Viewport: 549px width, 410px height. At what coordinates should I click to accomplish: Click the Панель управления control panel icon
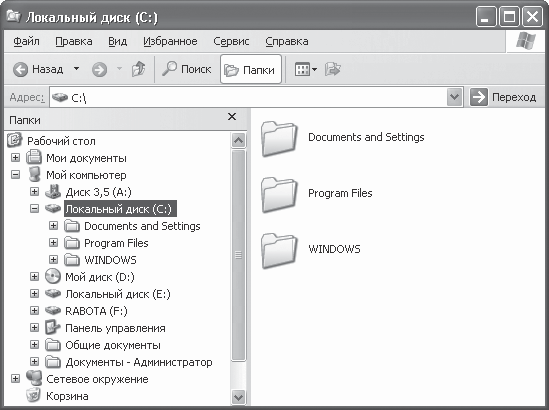(x=53, y=327)
